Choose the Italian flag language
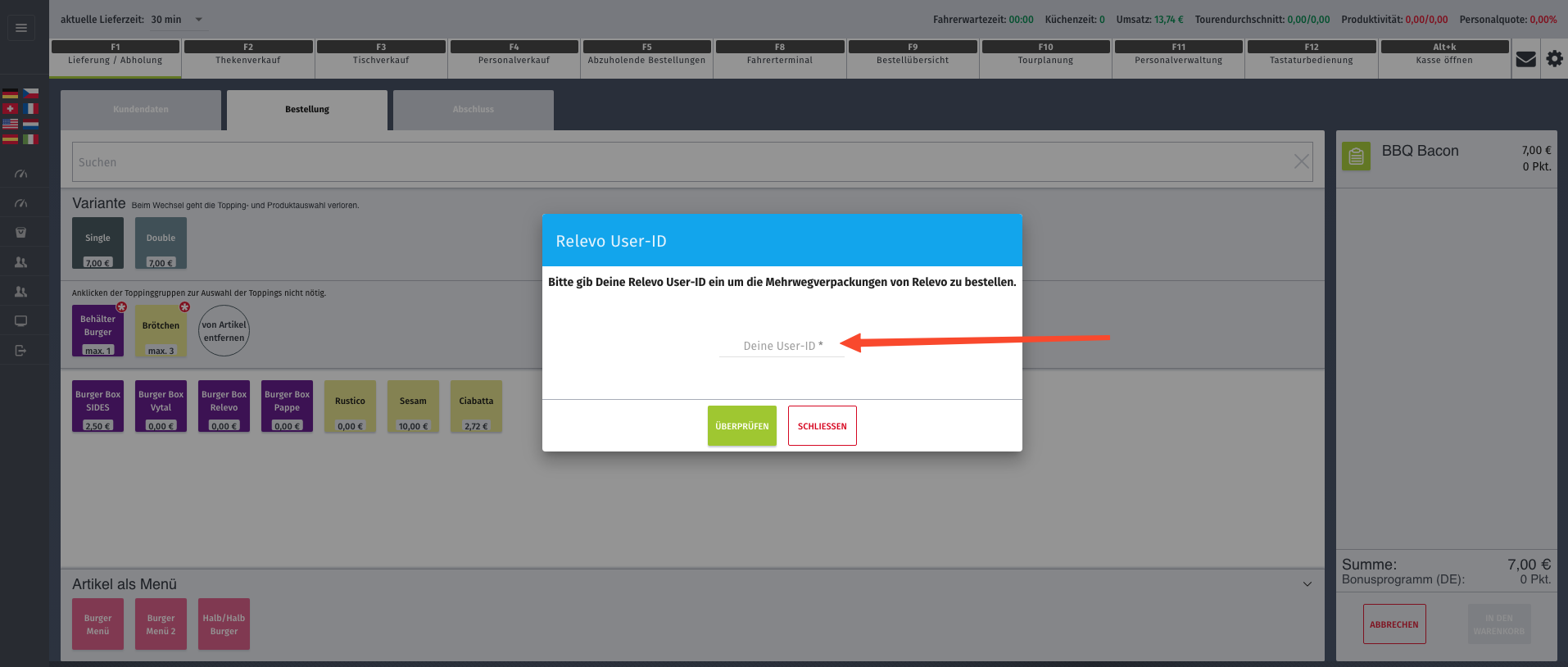Image resolution: width=1568 pixels, height=667 pixels. 30,138
